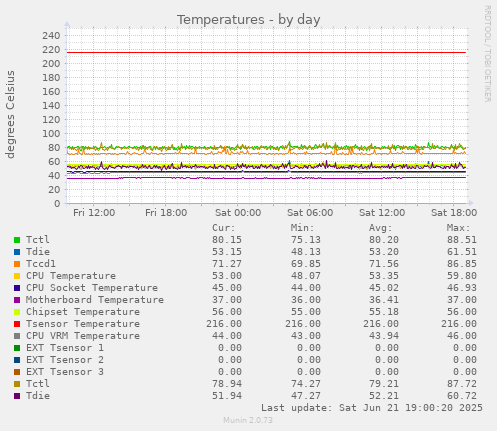This screenshot has width=497, height=431.
Task: Click the blue Tdie legend swatch (53.15 row)
Action: [17, 252]
